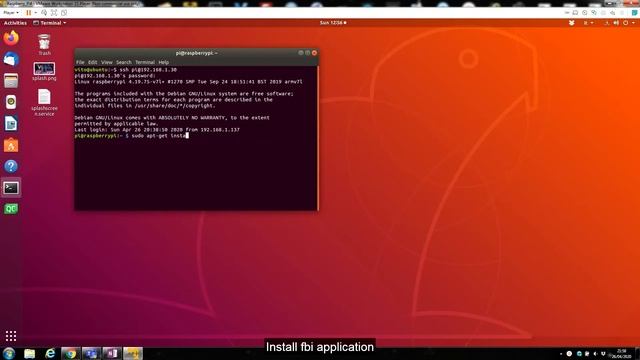Open the green QC app in dock

pos(11,209)
